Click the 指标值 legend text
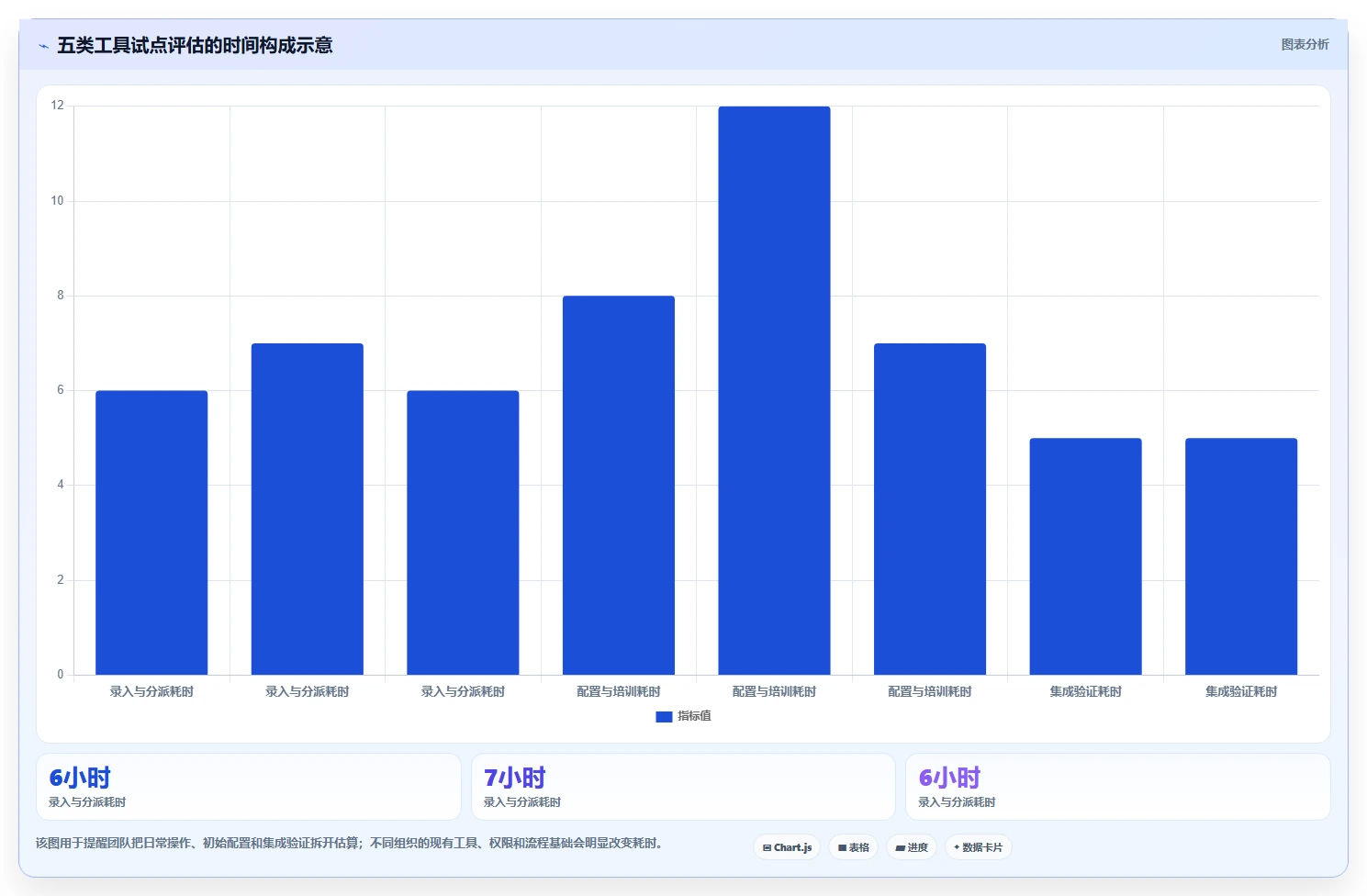Screen dimensions: 1367x896 coord(694,716)
